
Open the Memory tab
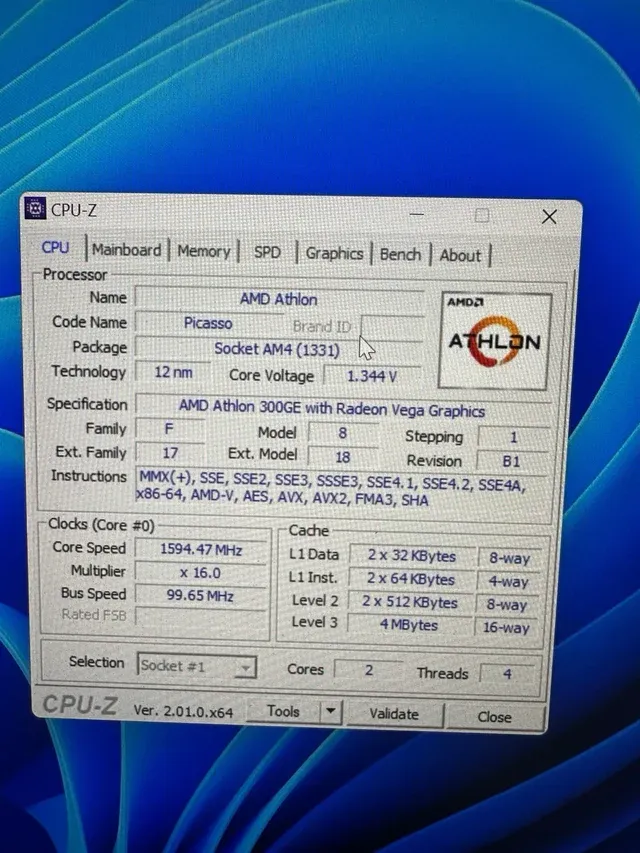[204, 251]
